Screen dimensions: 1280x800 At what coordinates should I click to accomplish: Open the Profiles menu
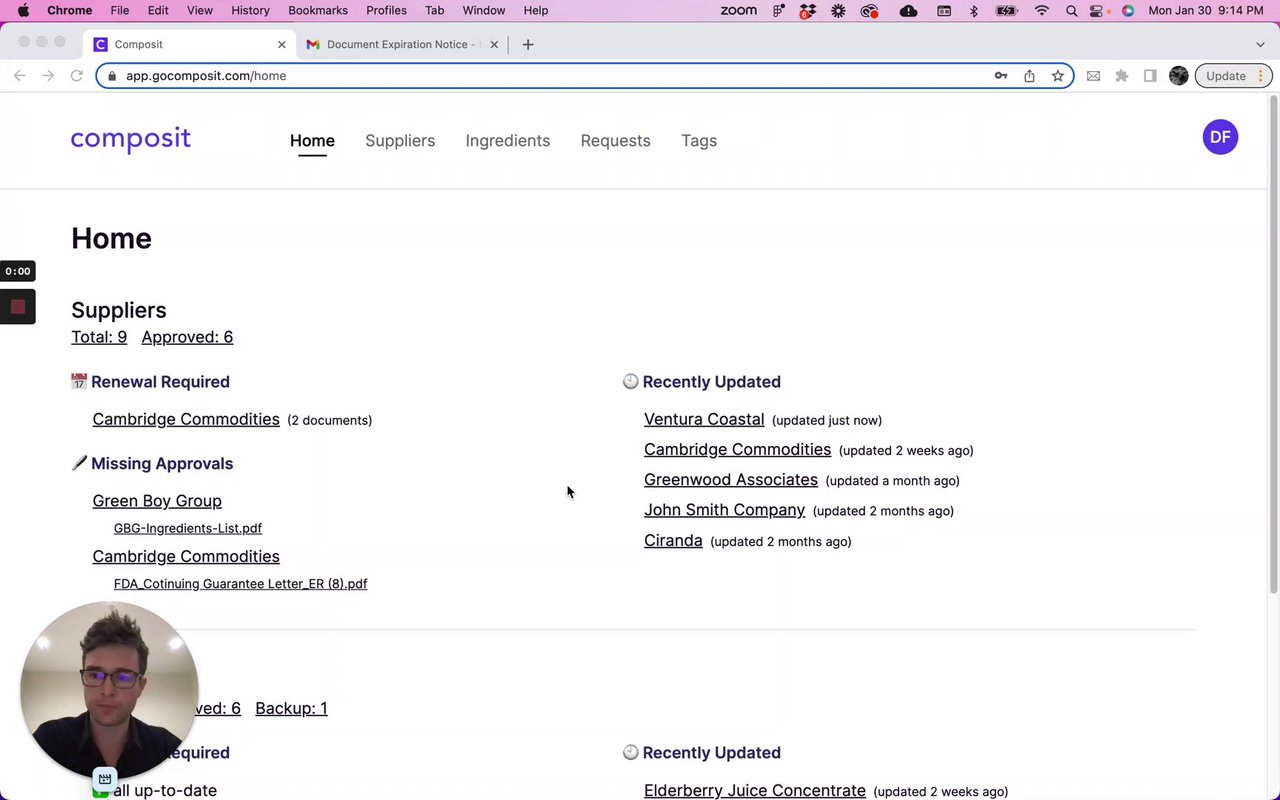tap(386, 10)
